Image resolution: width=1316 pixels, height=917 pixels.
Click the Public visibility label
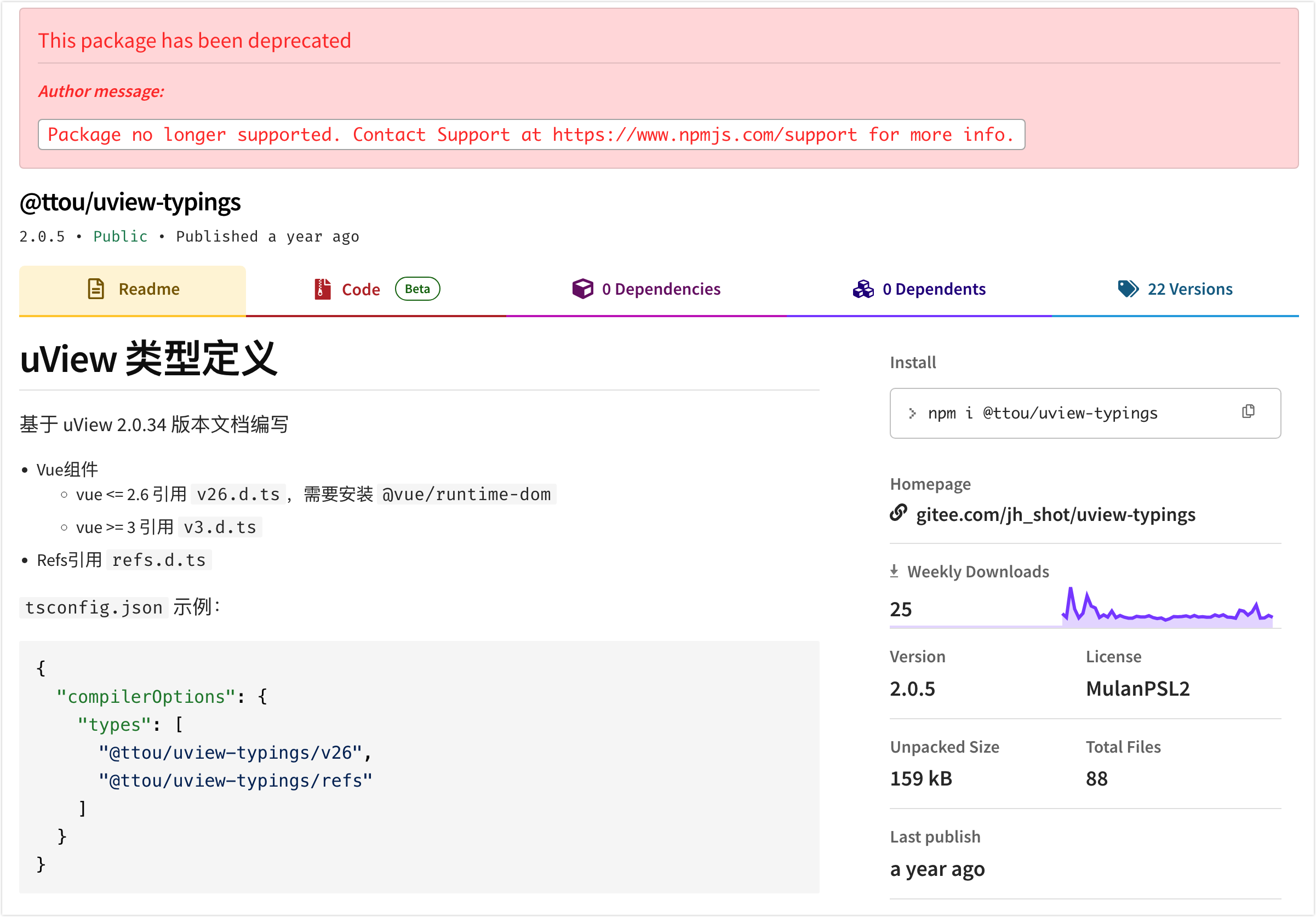point(121,237)
